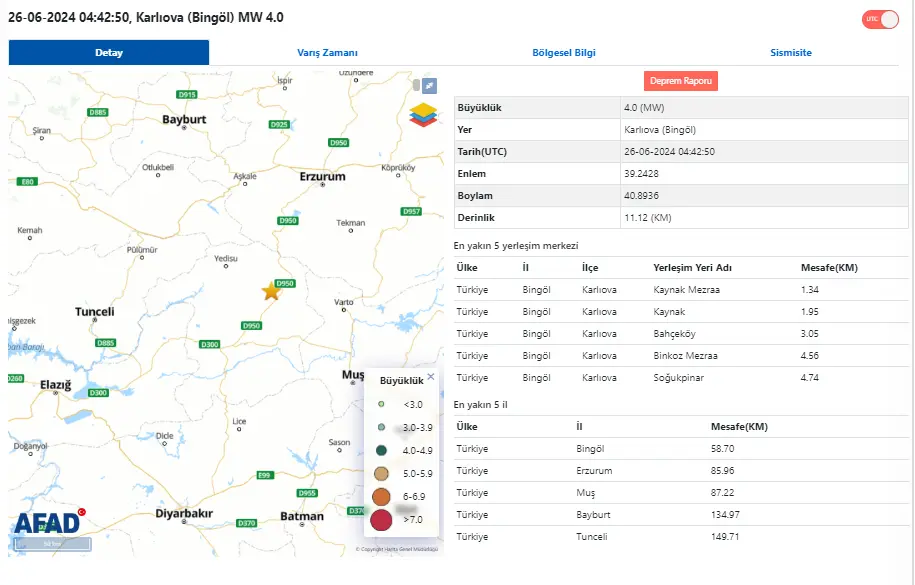Click the earthquake title heading at the top
The image size is (915, 585).
pyautogui.click(x=146, y=18)
